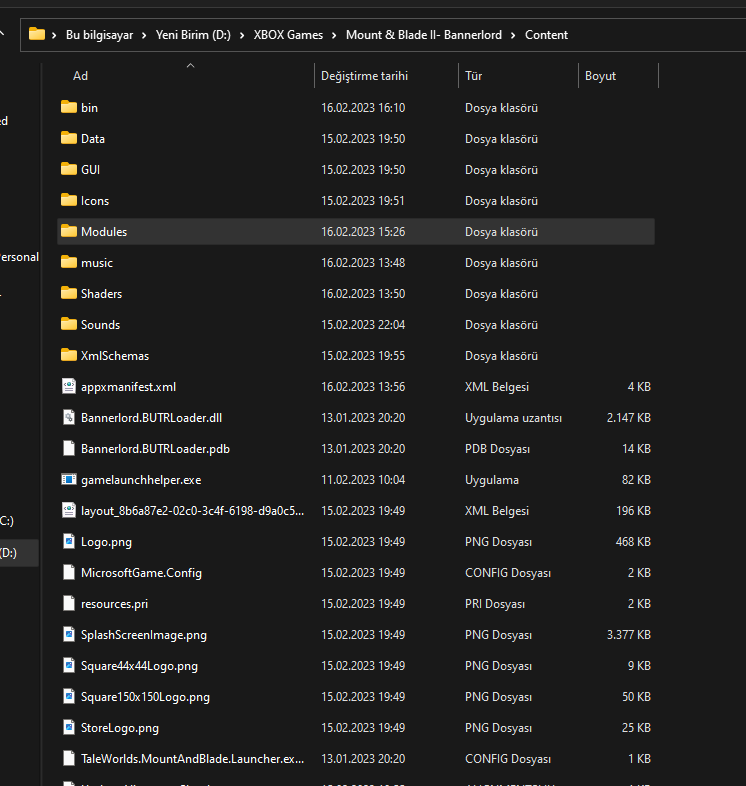This screenshot has height=786, width=746.
Task: Expand chevron after Mount & Blade II- Bannerlord
Action: [x=513, y=35]
